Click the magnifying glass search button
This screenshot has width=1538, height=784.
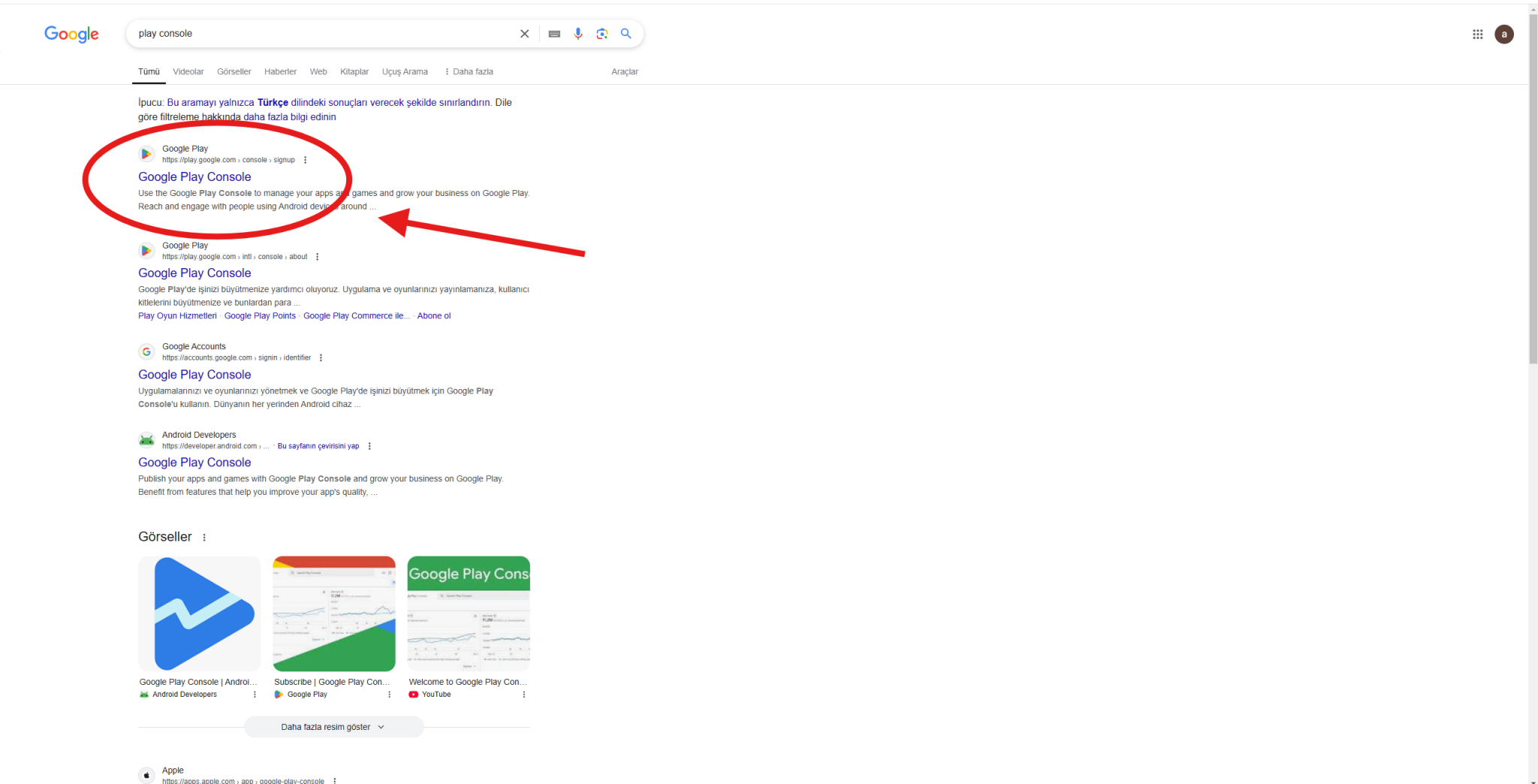tap(626, 34)
